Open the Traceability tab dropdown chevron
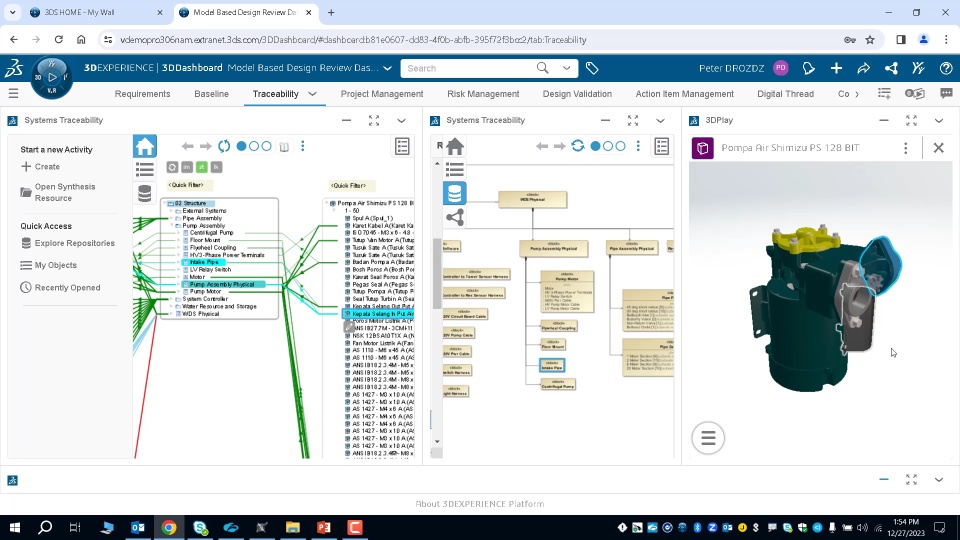 pyautogui.click(x=312, y=94)
